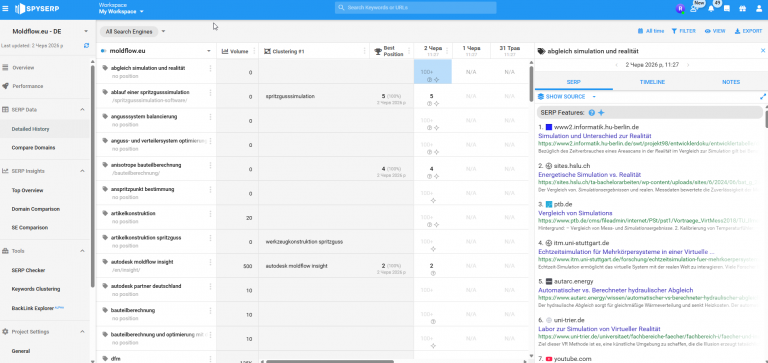Expand the SERP panel to fullscreen
This screenshot has width=768, height=363.
point(763,97)
